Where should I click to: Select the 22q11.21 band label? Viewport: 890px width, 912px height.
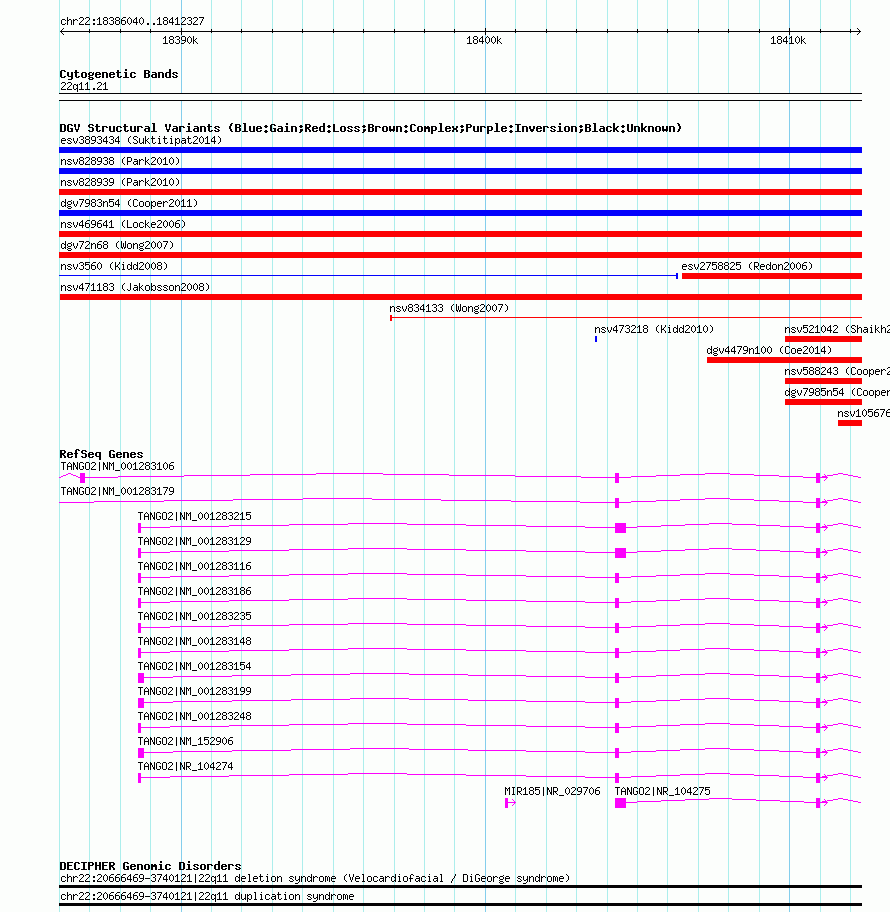(x=84, y=86)
